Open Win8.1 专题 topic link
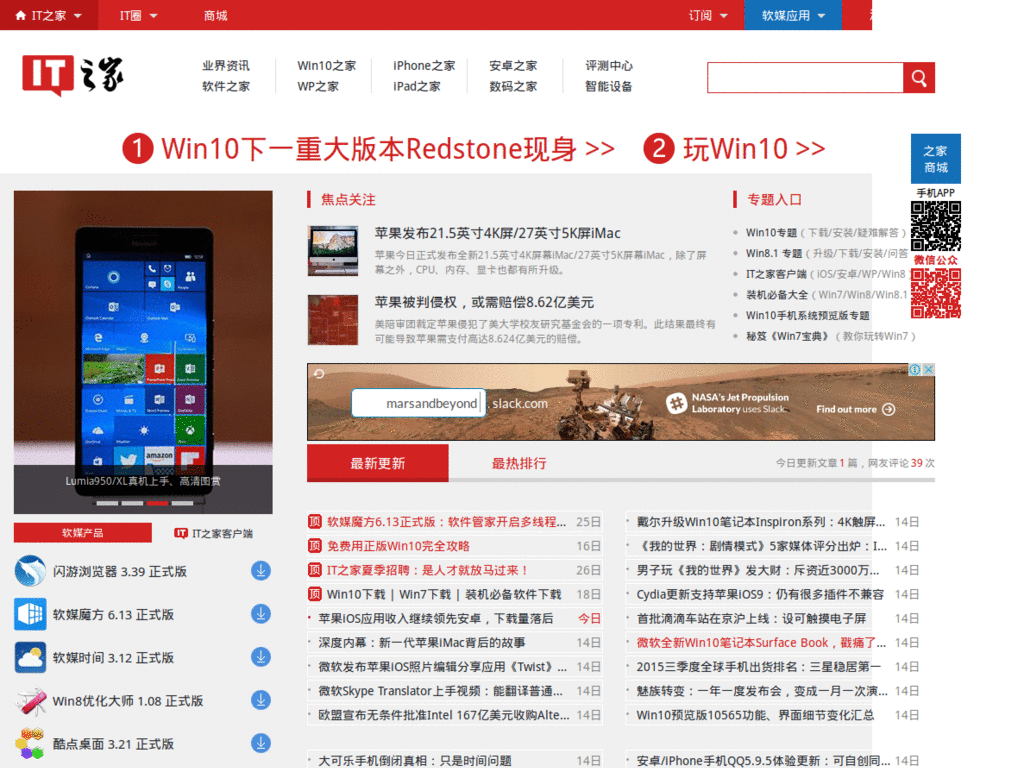The width and height of the screenshot is (1024, 768). (x=774, y=253)
